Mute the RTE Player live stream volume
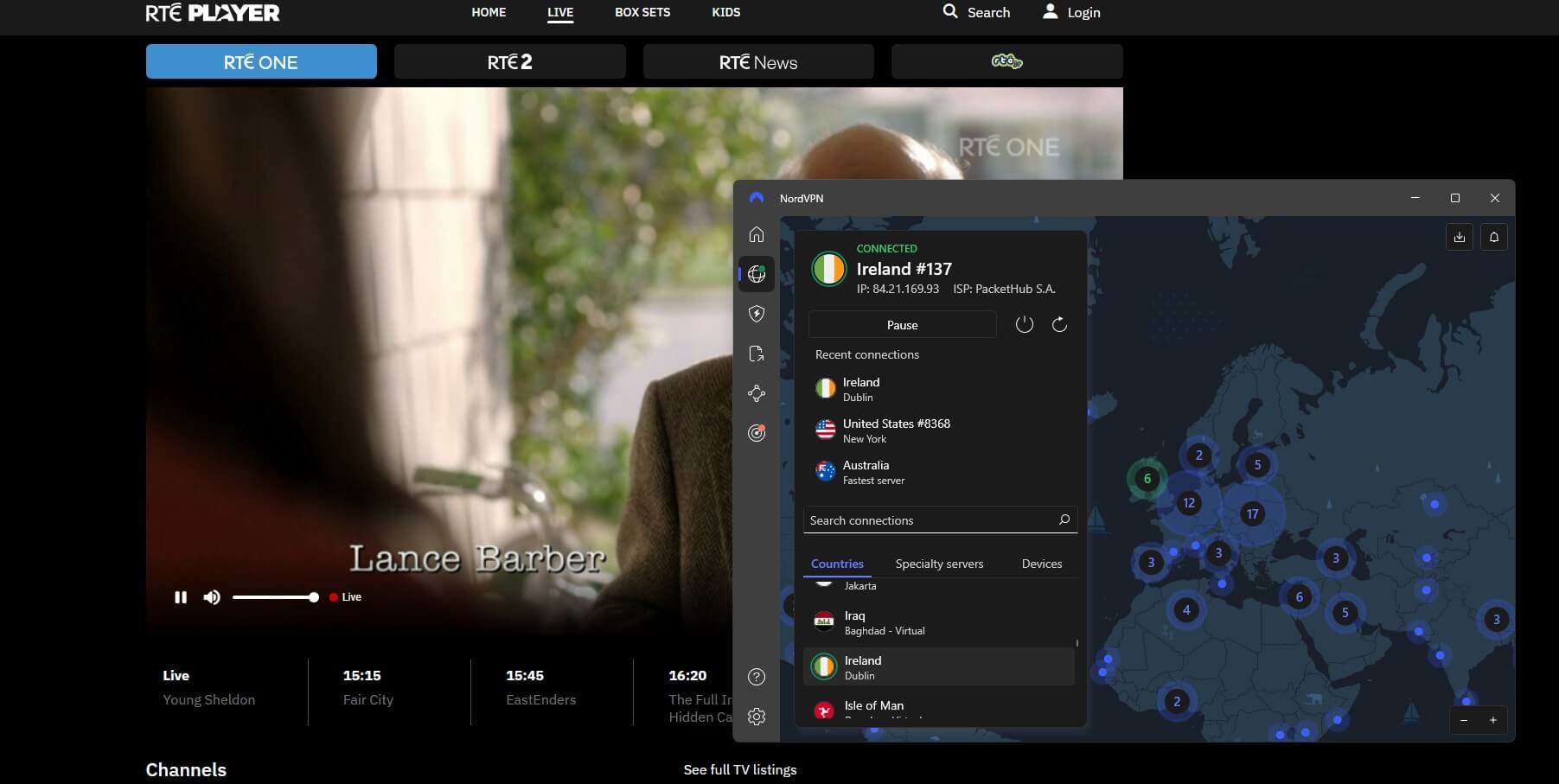 211,596
